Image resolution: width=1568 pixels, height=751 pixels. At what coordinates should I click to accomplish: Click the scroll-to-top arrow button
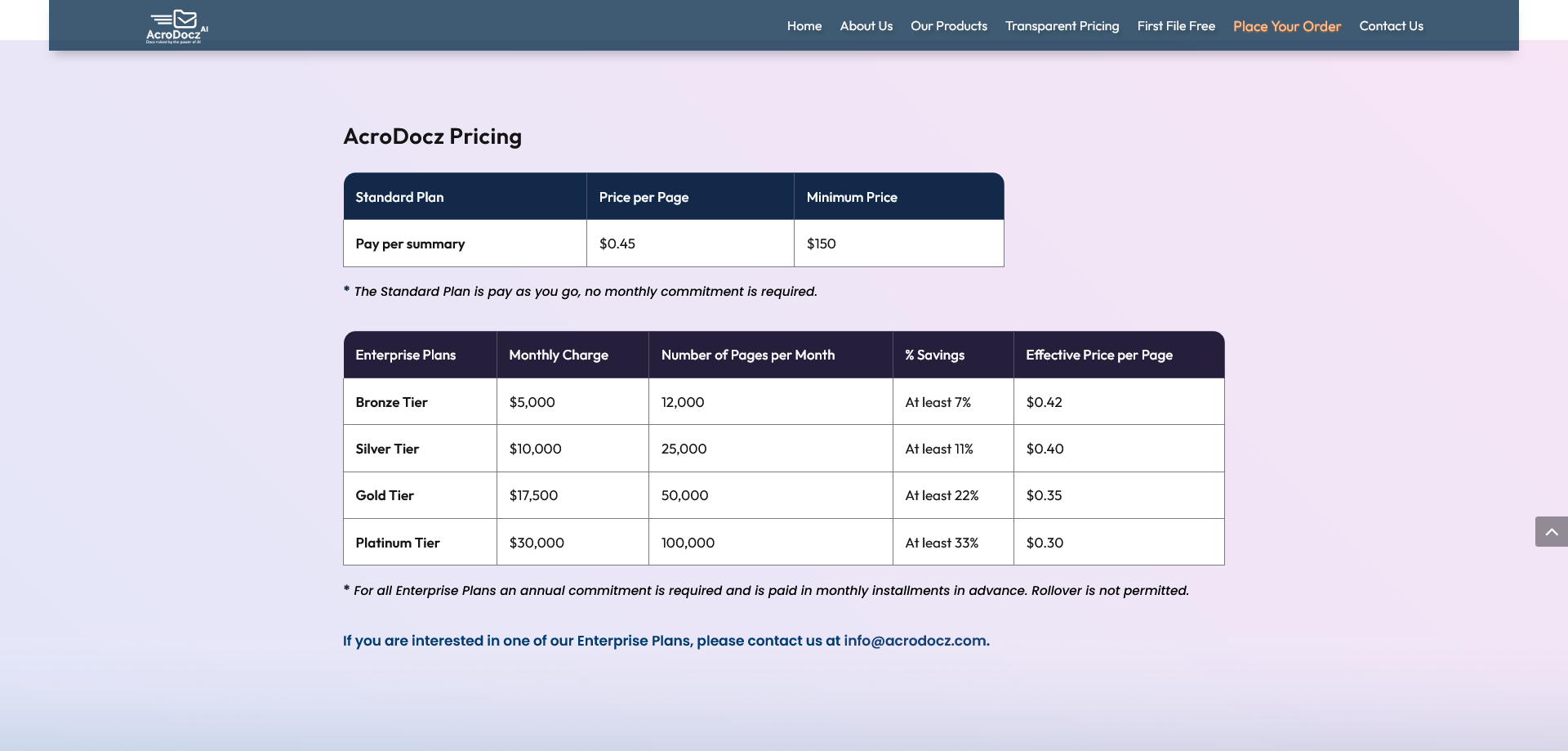tap(1551, 531)
